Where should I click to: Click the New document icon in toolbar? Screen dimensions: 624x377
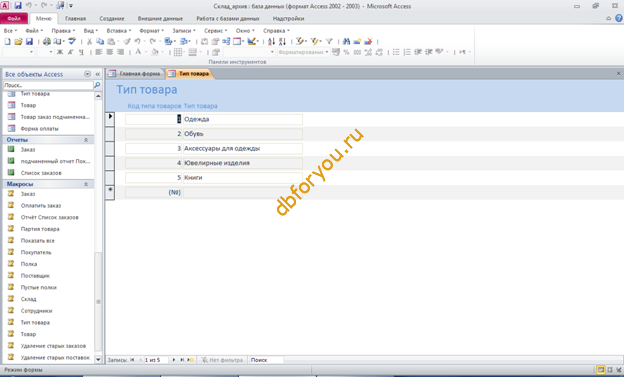[x=7, y=41]
